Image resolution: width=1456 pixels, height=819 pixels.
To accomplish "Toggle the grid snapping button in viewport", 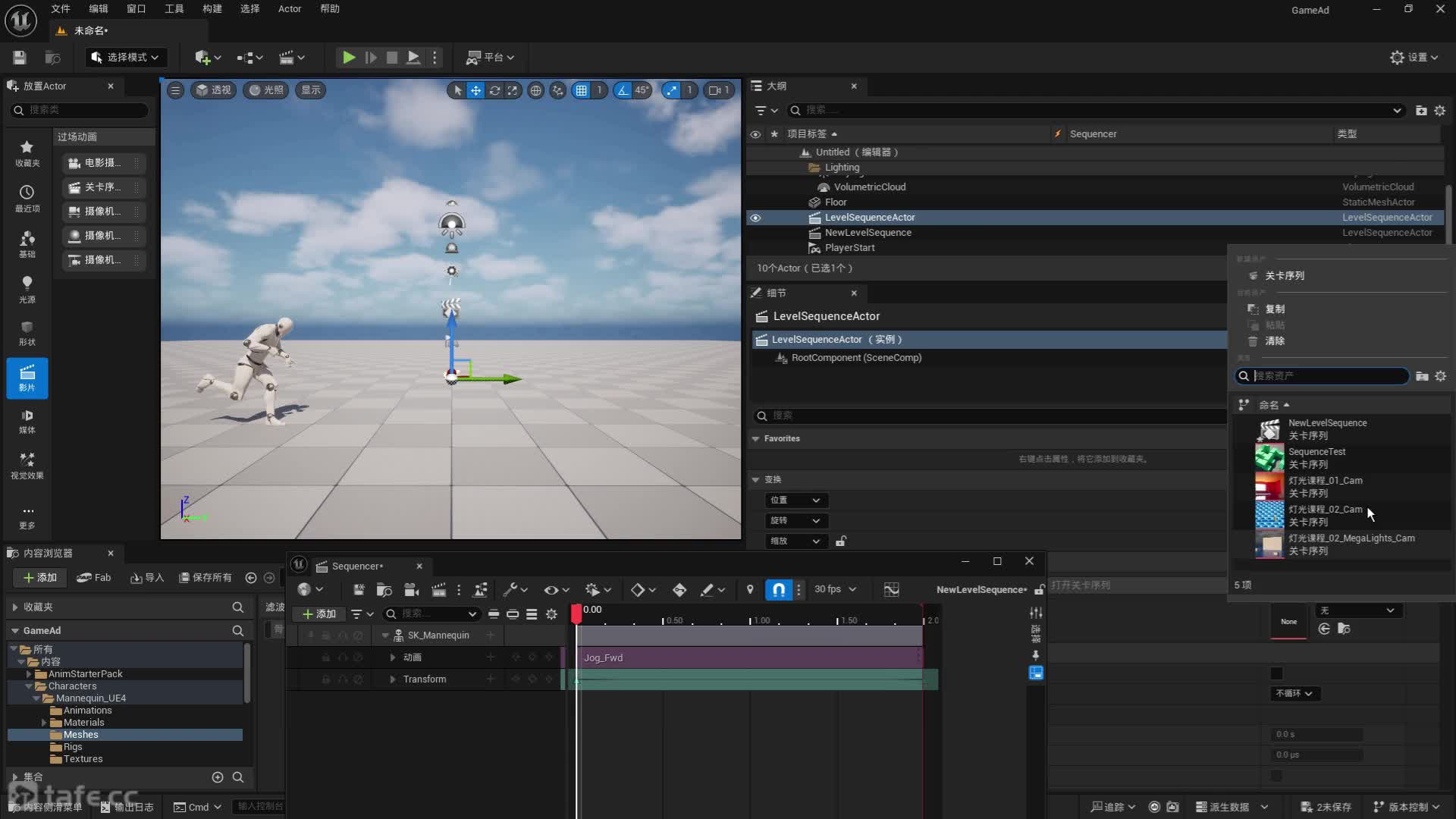I will point(581,90).
